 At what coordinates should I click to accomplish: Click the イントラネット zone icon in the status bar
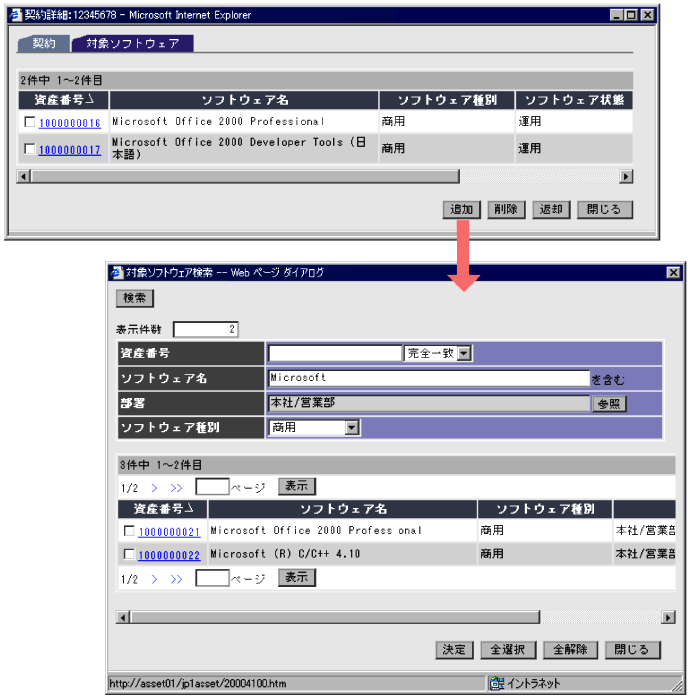tap(497, 683)
